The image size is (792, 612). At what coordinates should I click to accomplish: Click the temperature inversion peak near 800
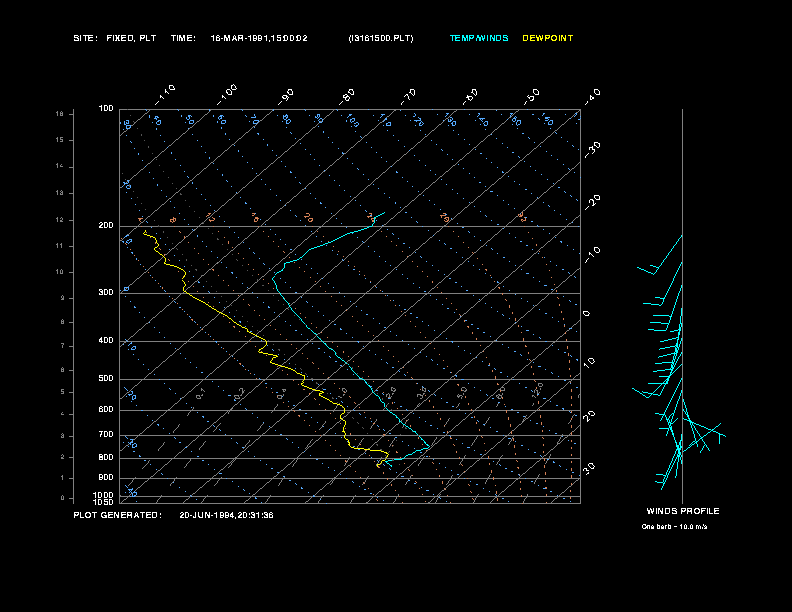429,447
